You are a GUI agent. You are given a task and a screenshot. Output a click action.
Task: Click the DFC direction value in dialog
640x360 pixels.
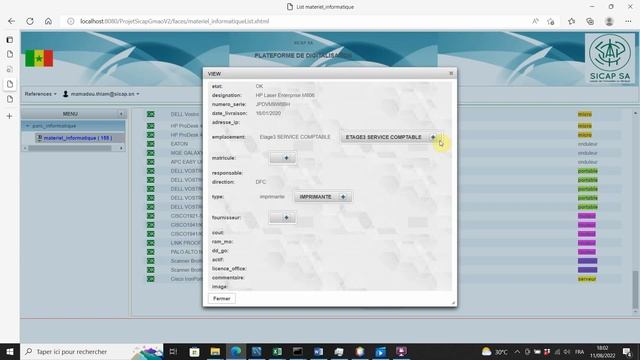tap(260, 182)
